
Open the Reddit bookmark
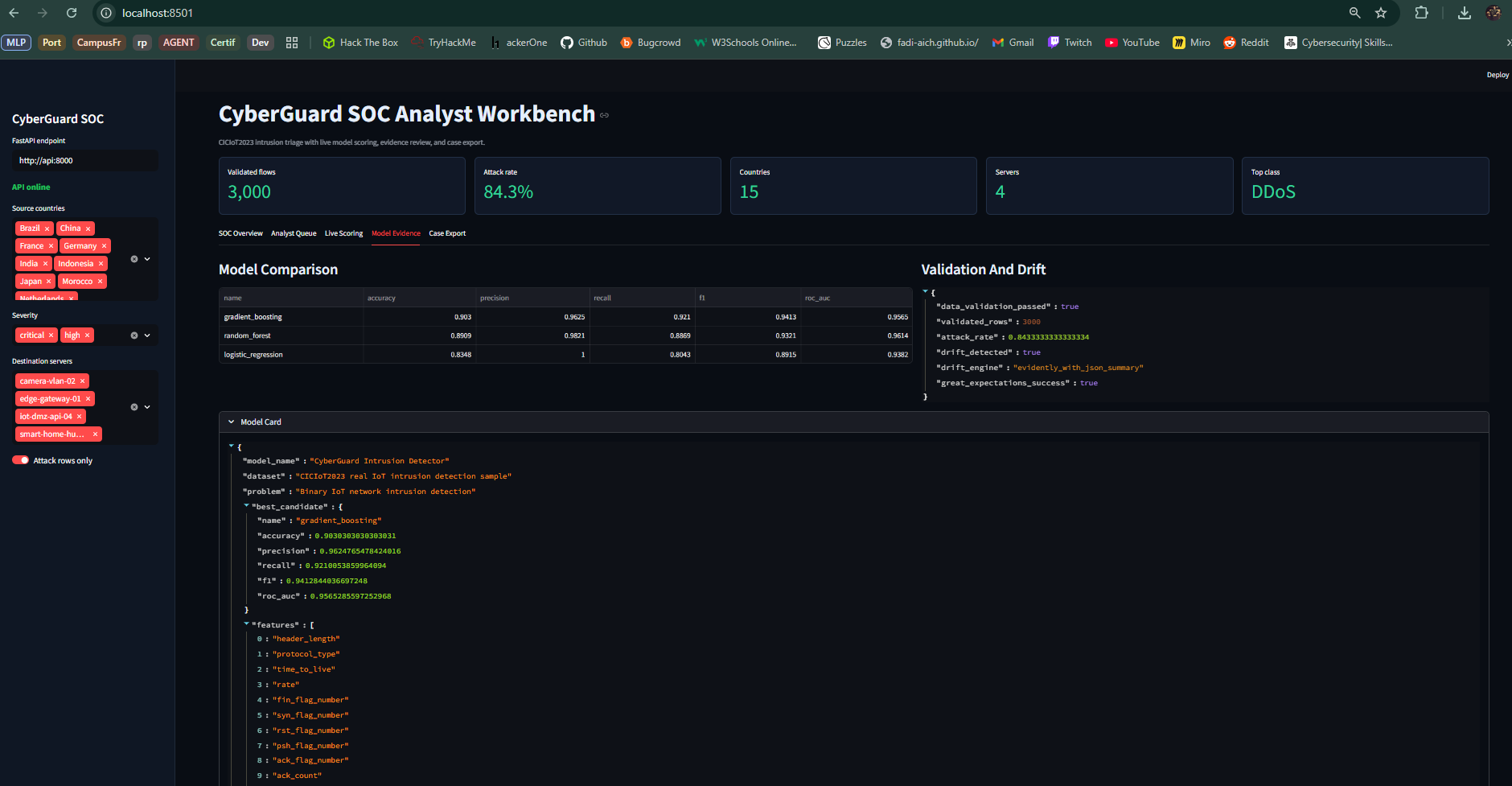pyautogui.click(x=1246, y=43)
